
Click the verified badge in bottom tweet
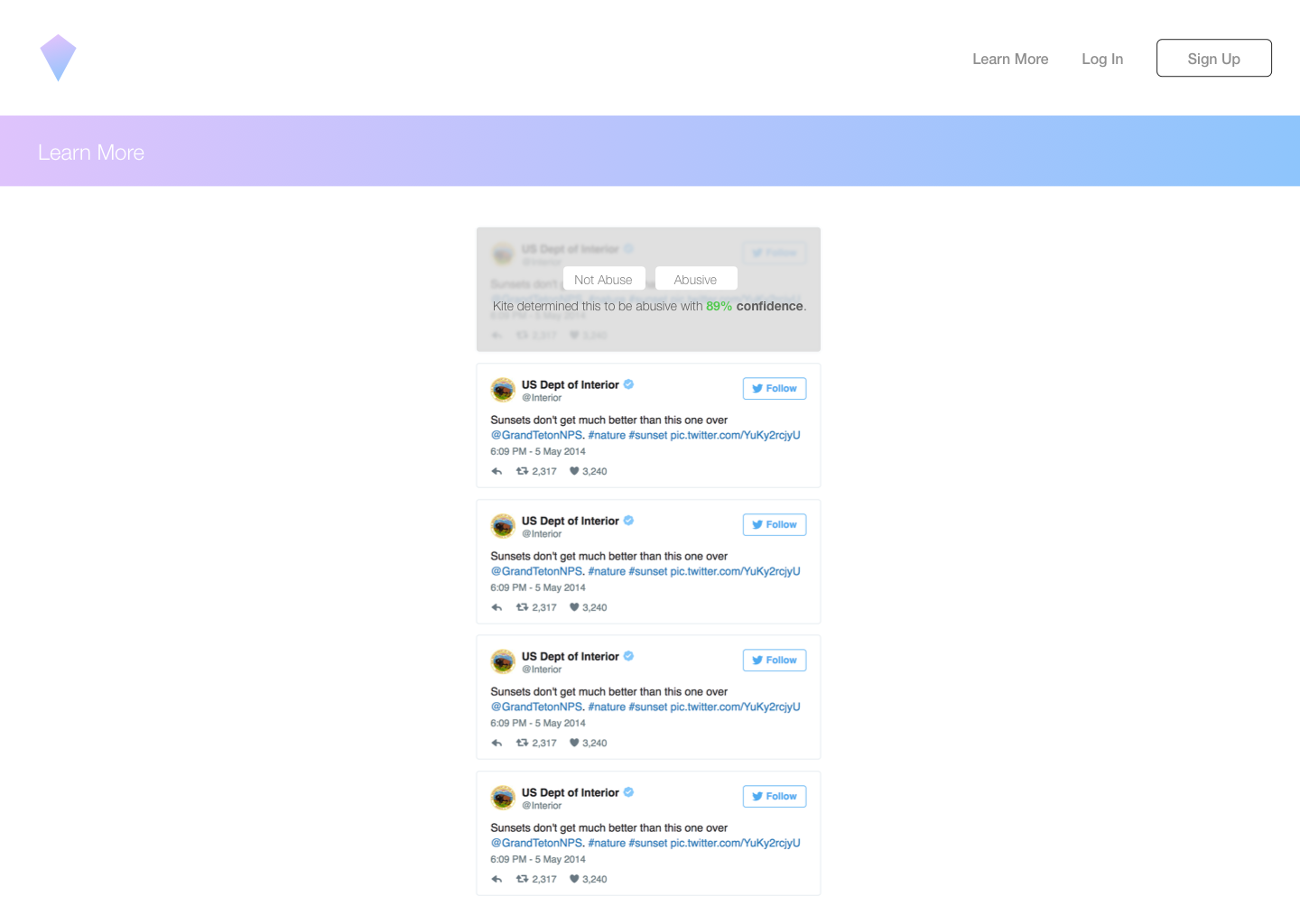pyautogui.click(x=628, y=792)
